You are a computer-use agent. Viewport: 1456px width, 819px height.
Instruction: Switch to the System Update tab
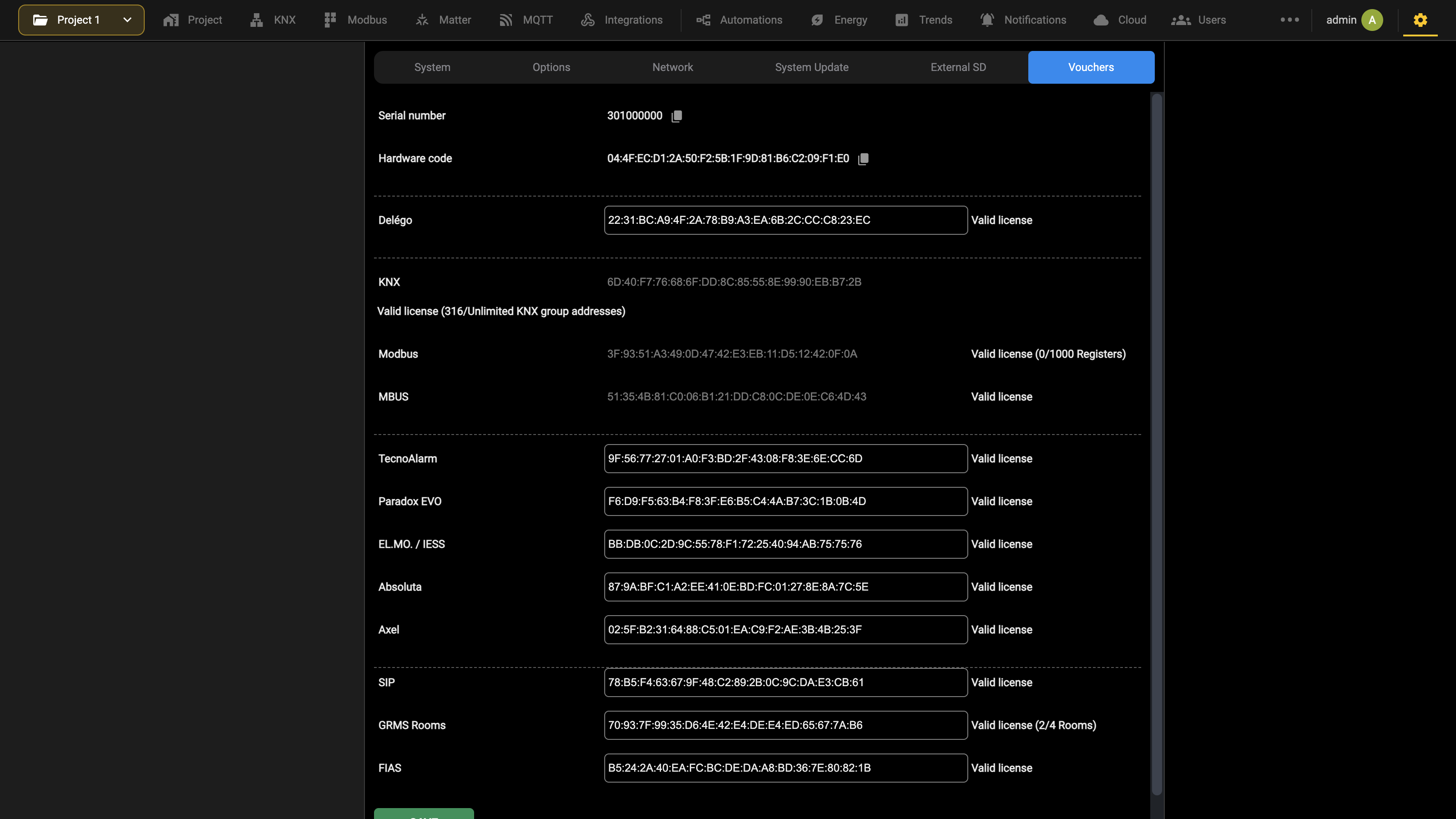[x=812, y=67]
